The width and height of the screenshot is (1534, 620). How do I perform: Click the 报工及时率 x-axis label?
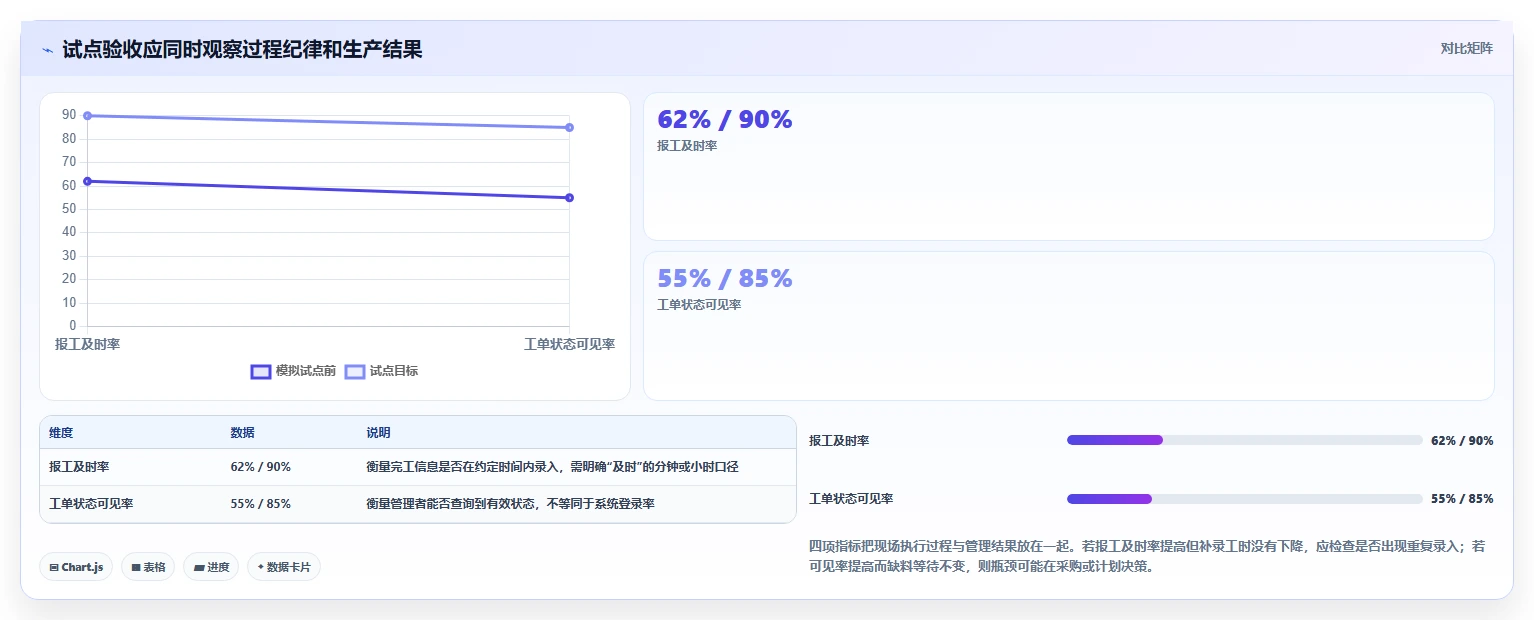[87, 344]
